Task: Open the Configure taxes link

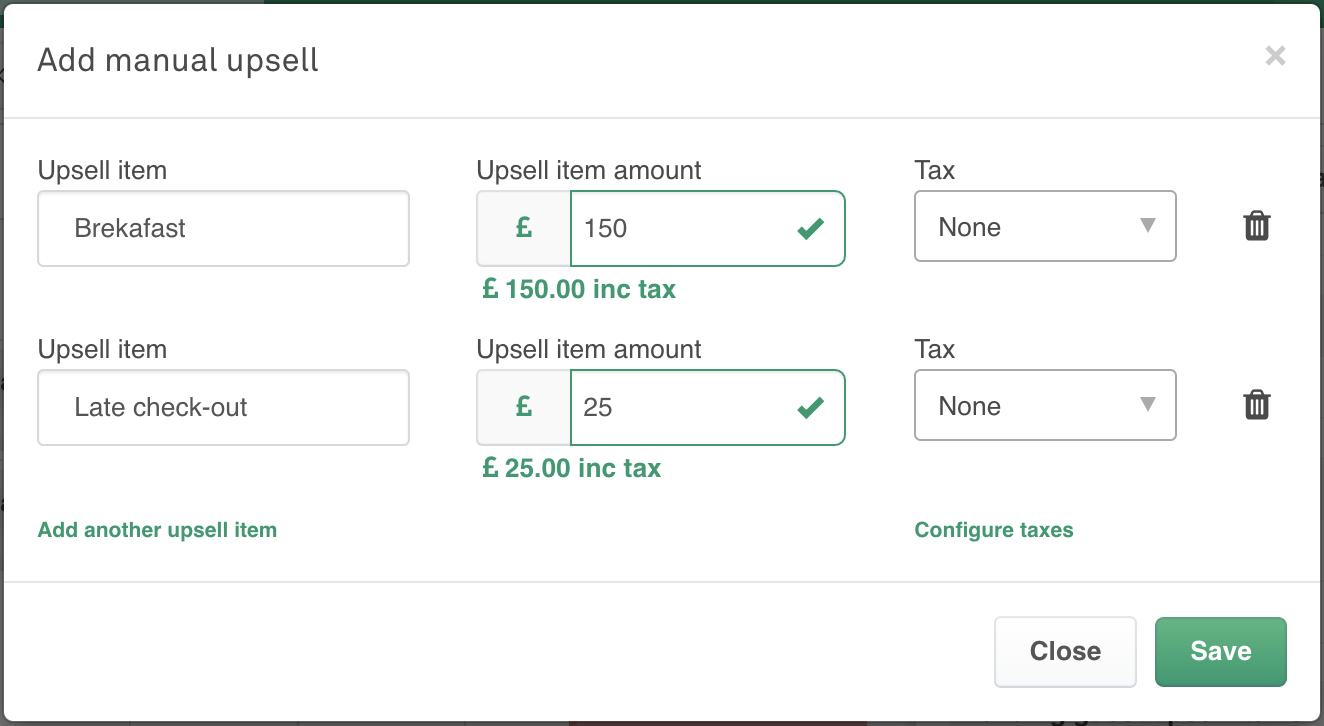Action: (x=994, y=530)
